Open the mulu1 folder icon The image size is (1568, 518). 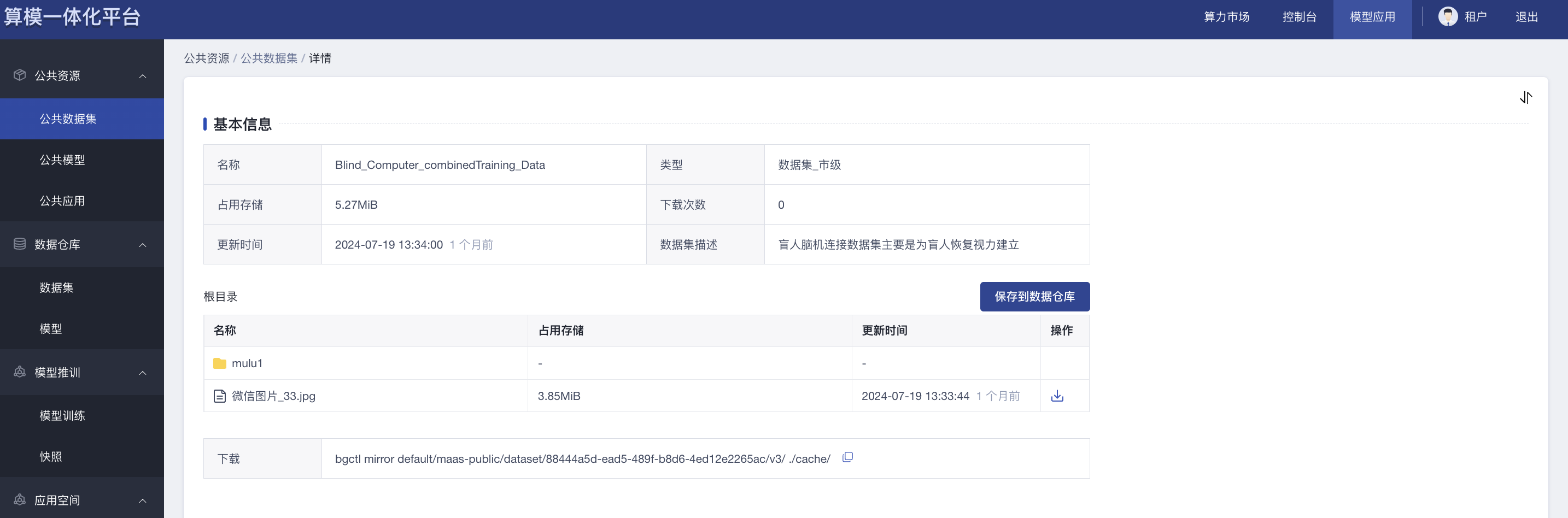[220, 363]
